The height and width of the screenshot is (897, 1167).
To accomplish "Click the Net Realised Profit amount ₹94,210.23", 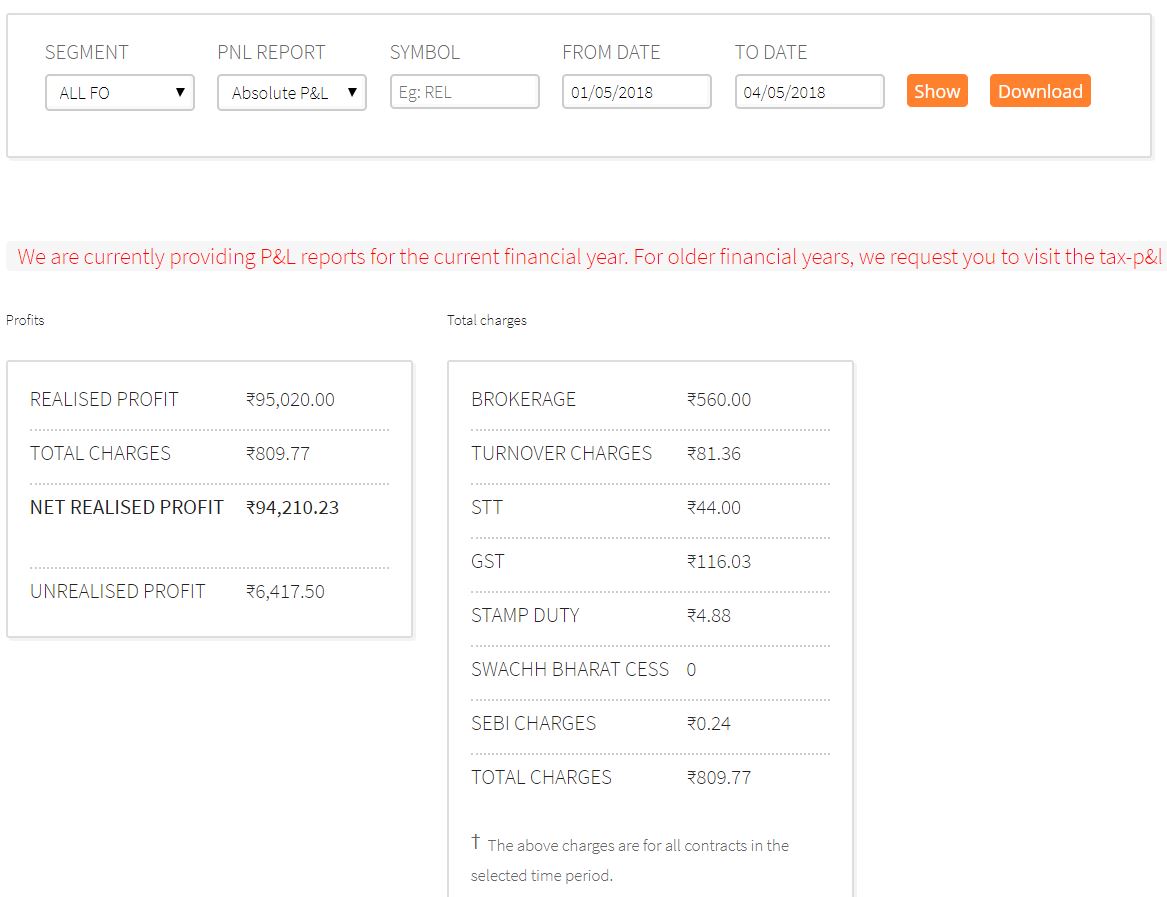I will point(292,508).
